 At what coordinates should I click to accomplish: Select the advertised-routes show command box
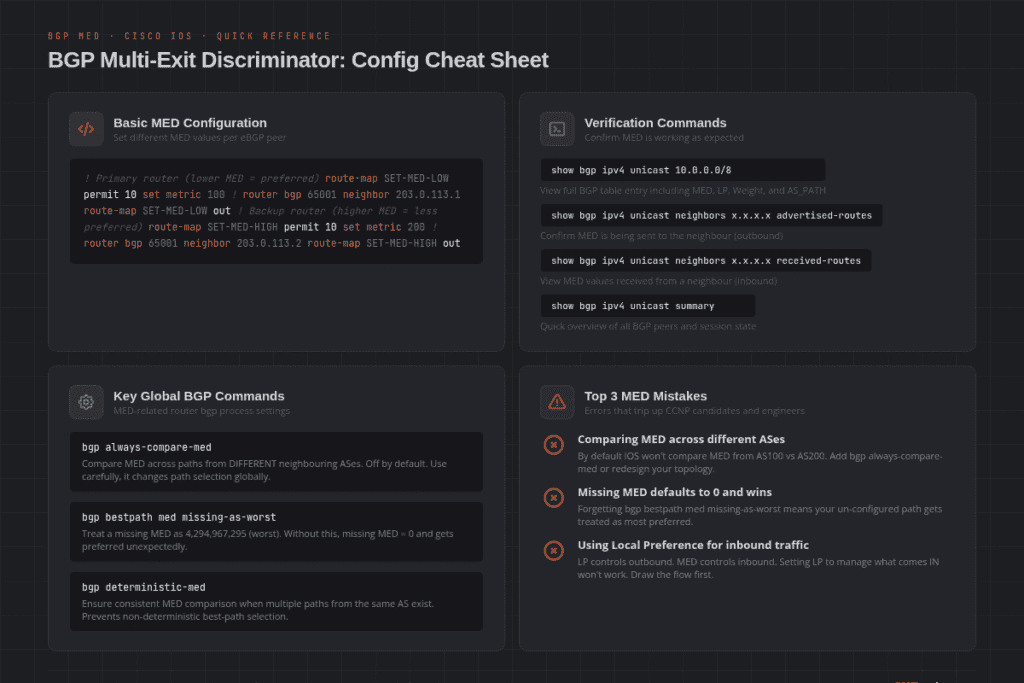point(711,215)
